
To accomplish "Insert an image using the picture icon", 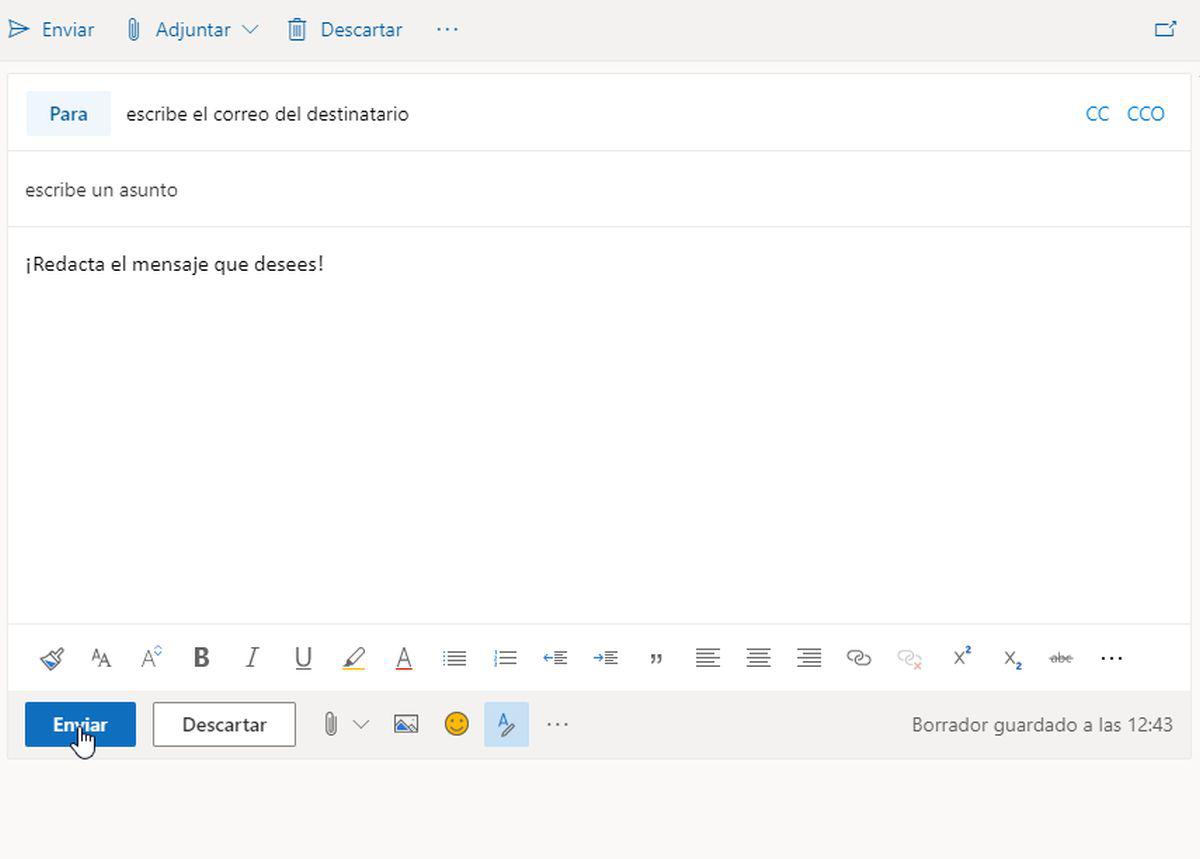I will [x=406, y=723].
